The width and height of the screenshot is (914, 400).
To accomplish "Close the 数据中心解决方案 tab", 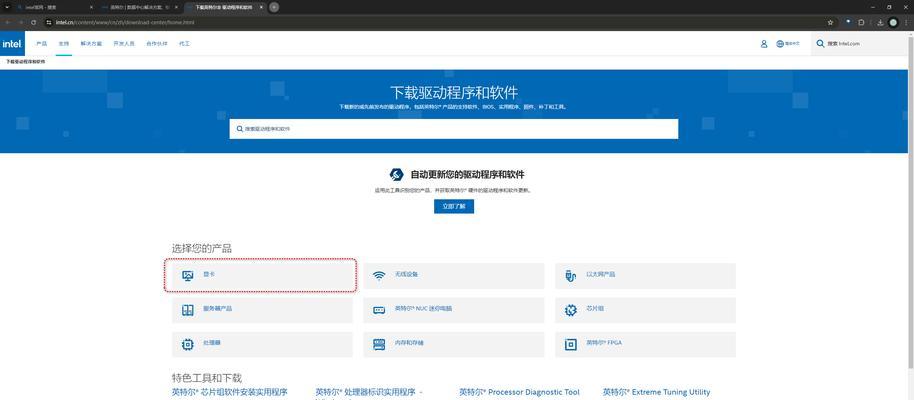I will click(176, 7).
